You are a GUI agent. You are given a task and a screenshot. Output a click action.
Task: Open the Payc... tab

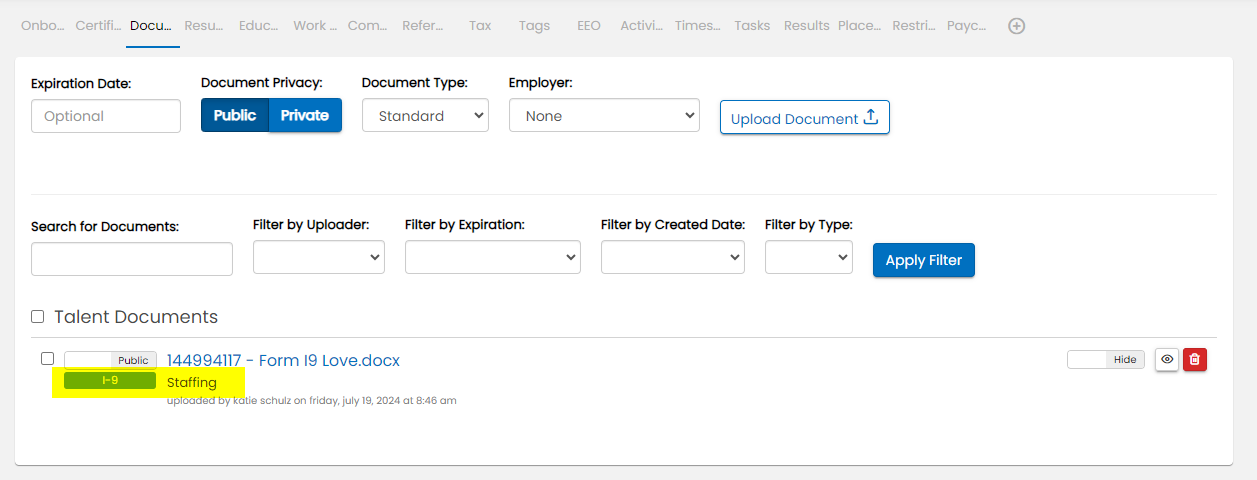[x=967, y=26]
